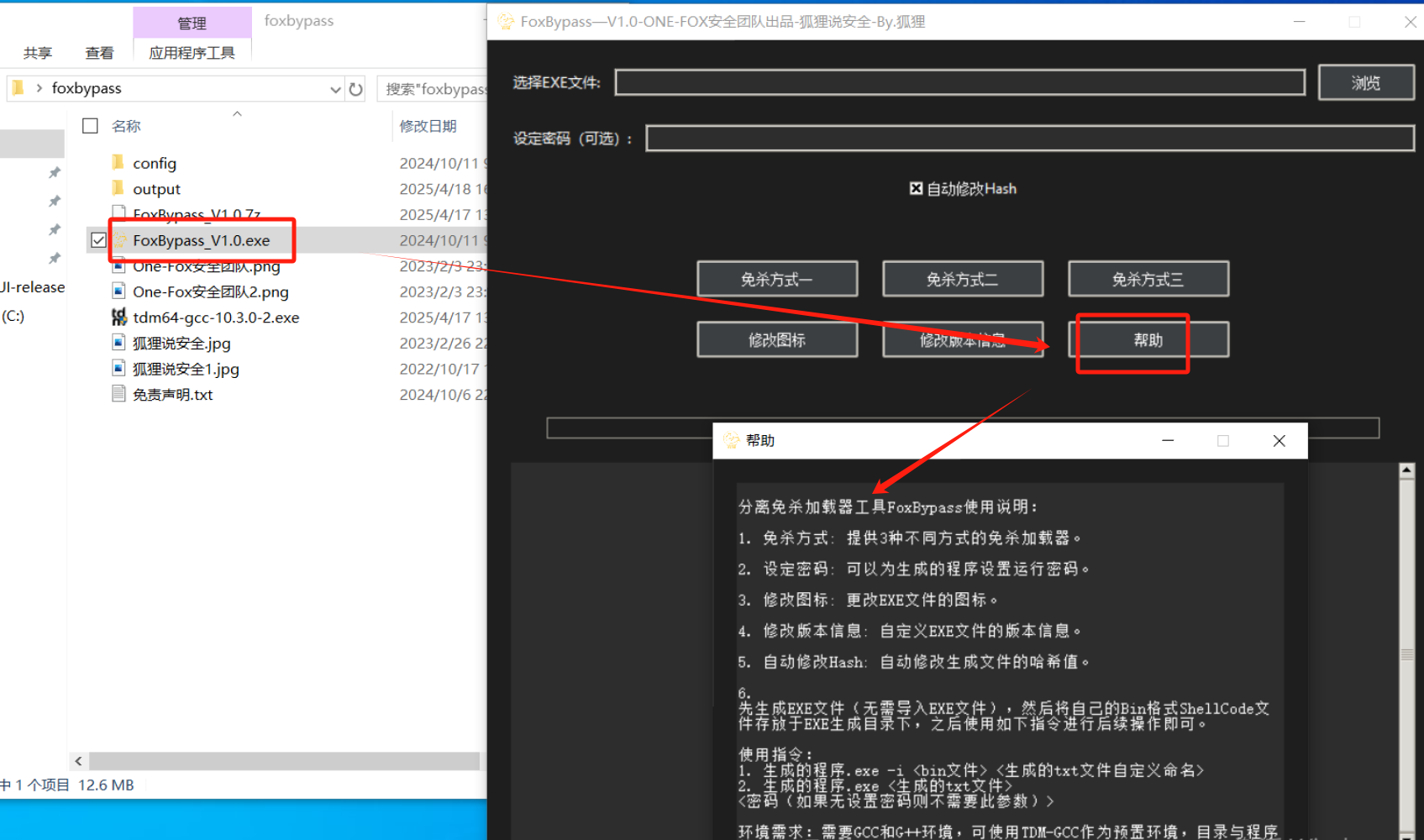Select the tdm64-gcc-10.3.0-2.exe file name
Viewport: 1424px width, 840px height.
(x=216, y=318)
